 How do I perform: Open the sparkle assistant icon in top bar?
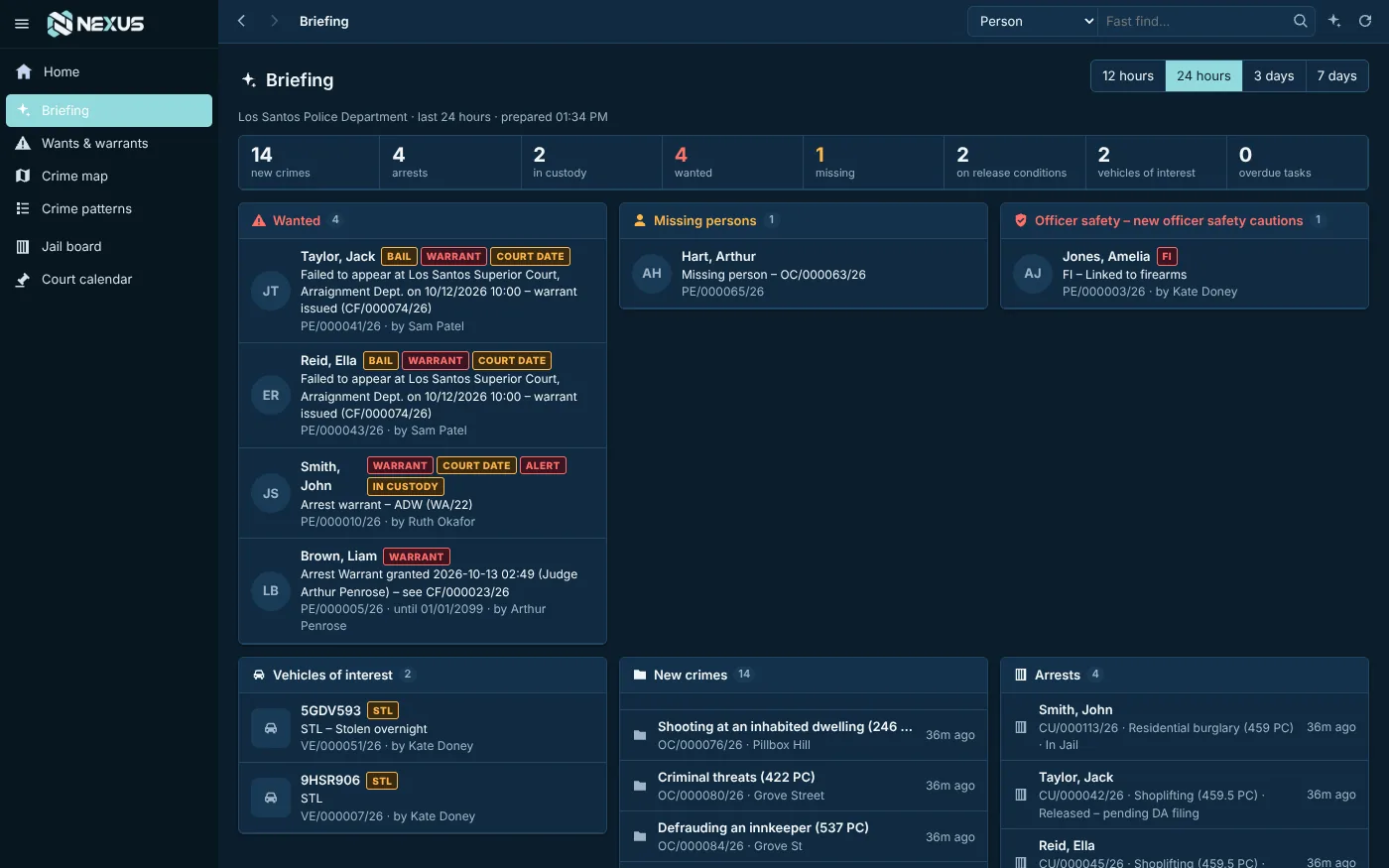(x=1334, y=21)
